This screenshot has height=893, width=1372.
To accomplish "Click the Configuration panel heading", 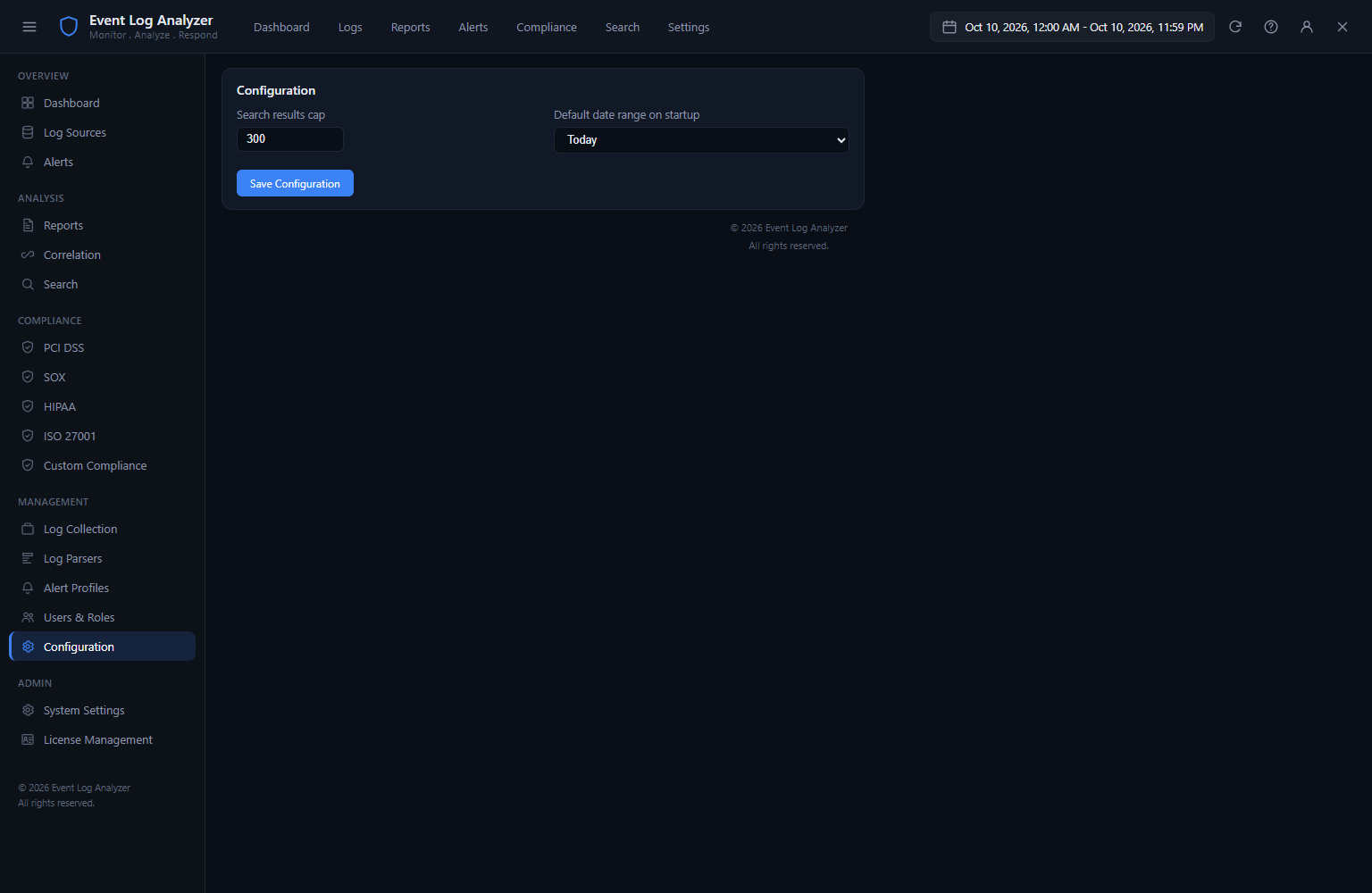I will tap(276, 90).
